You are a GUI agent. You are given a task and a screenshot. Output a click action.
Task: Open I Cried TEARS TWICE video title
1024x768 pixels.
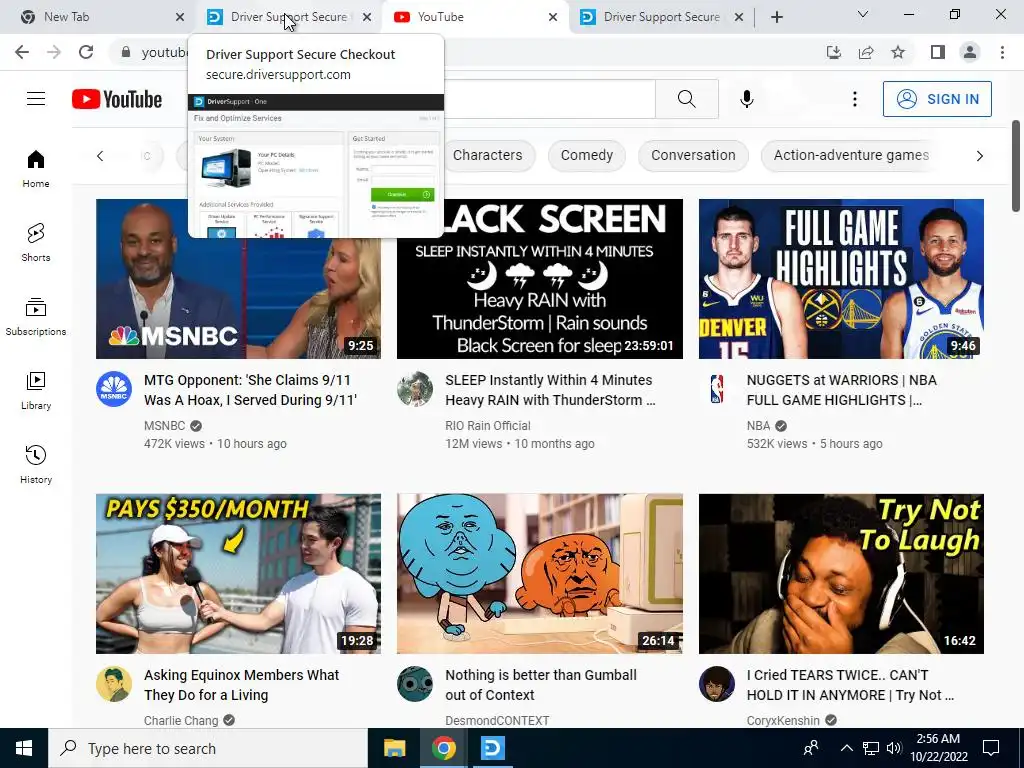click(850, 684)
